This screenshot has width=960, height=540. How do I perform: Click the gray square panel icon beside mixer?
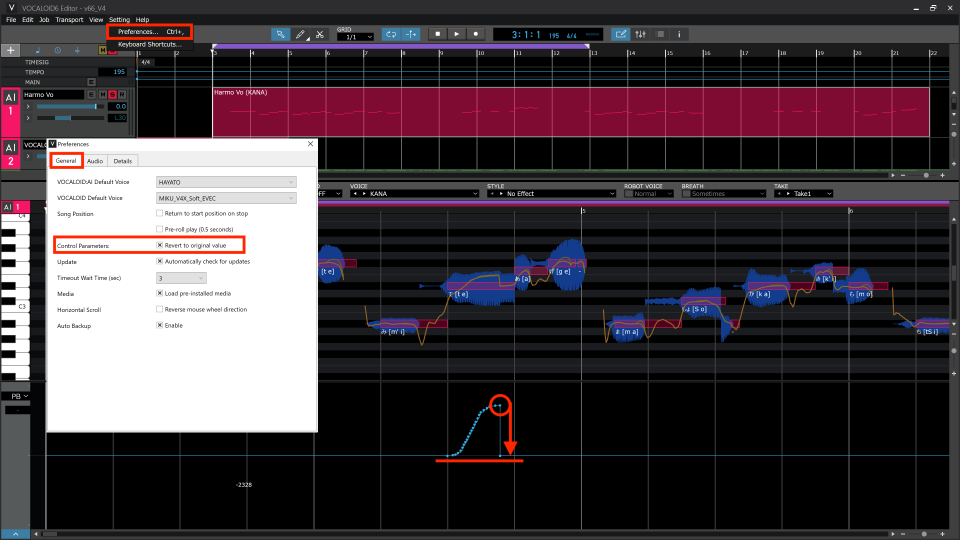[660, 34]
